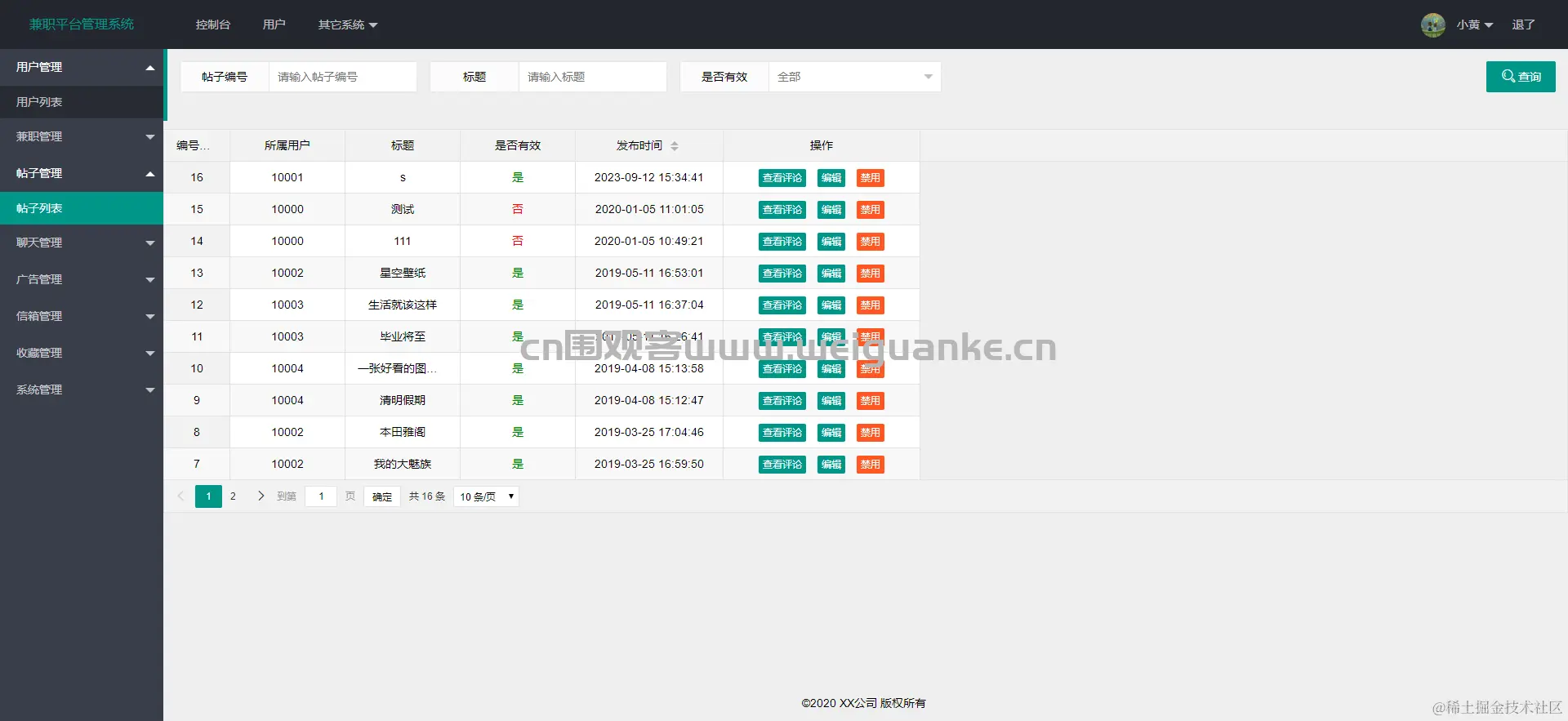Go to page 2 of the list
This screenshot has width=1568, height=721.
(x=233, y=496)
